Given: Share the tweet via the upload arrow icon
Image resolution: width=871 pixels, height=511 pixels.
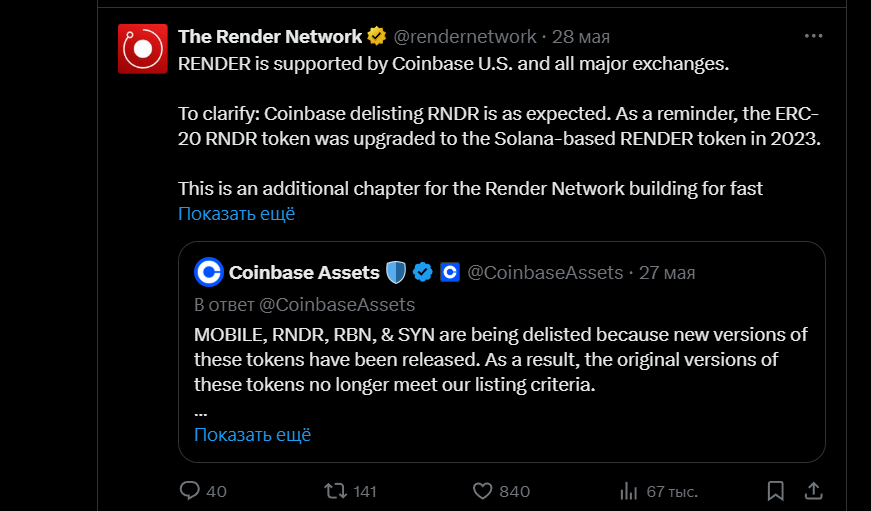Looking at the screenshot, I should point(814,491).
